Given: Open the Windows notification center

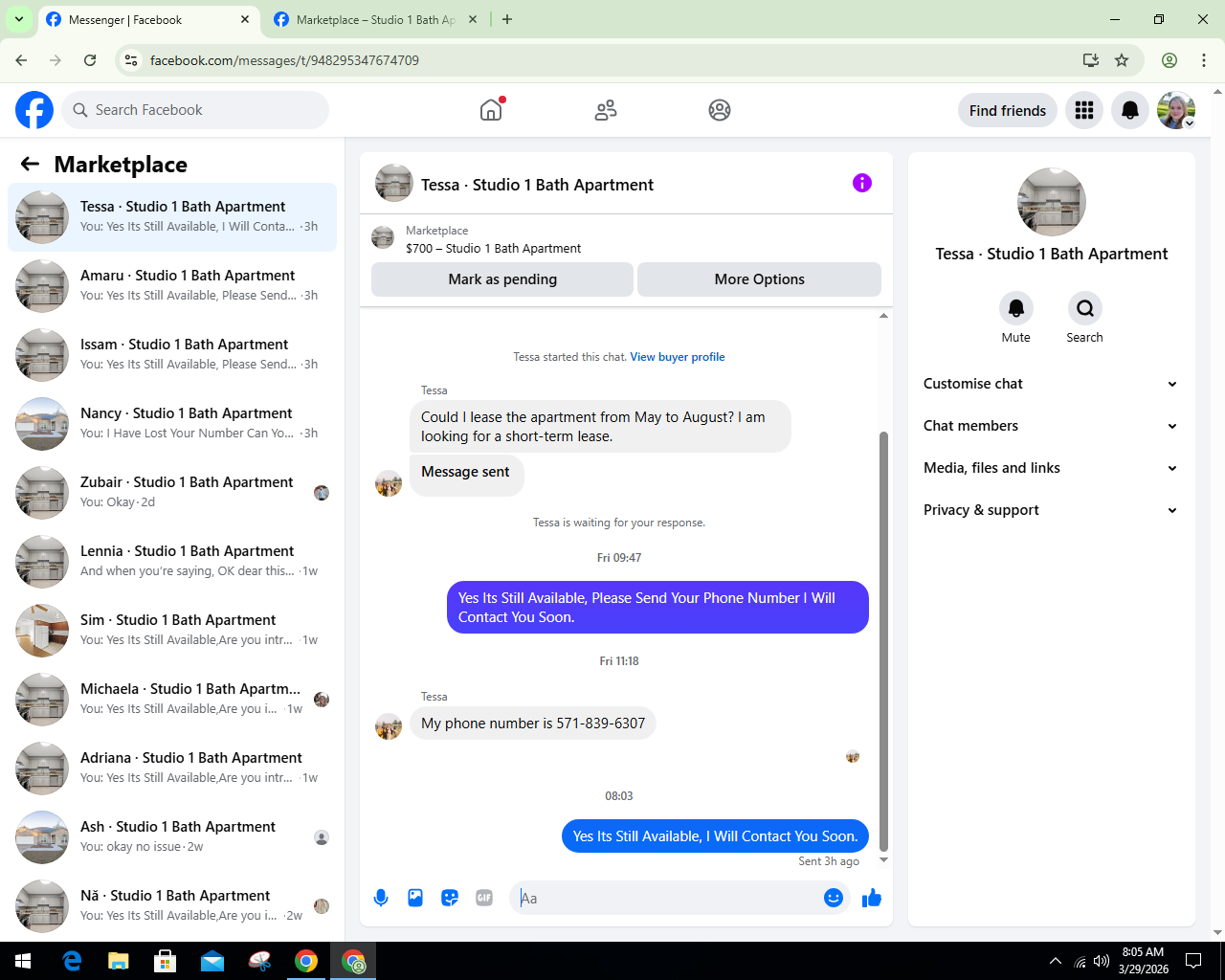Looking at the screenshot, I should tap(1193, 961).
